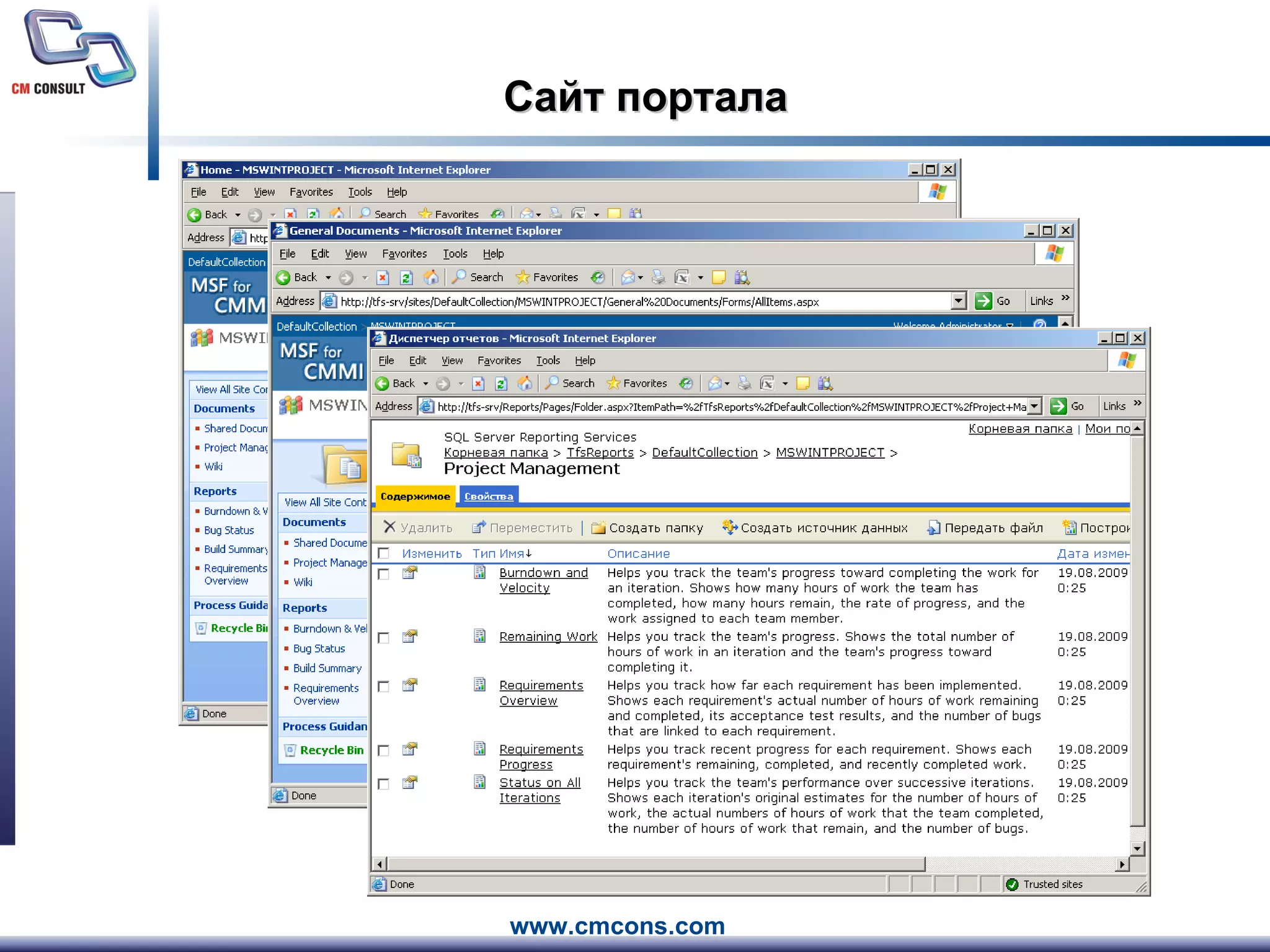Click Refresh icon in Диспетчер отчетов toolbar
1270x952 pixels.
click(501, 384)
